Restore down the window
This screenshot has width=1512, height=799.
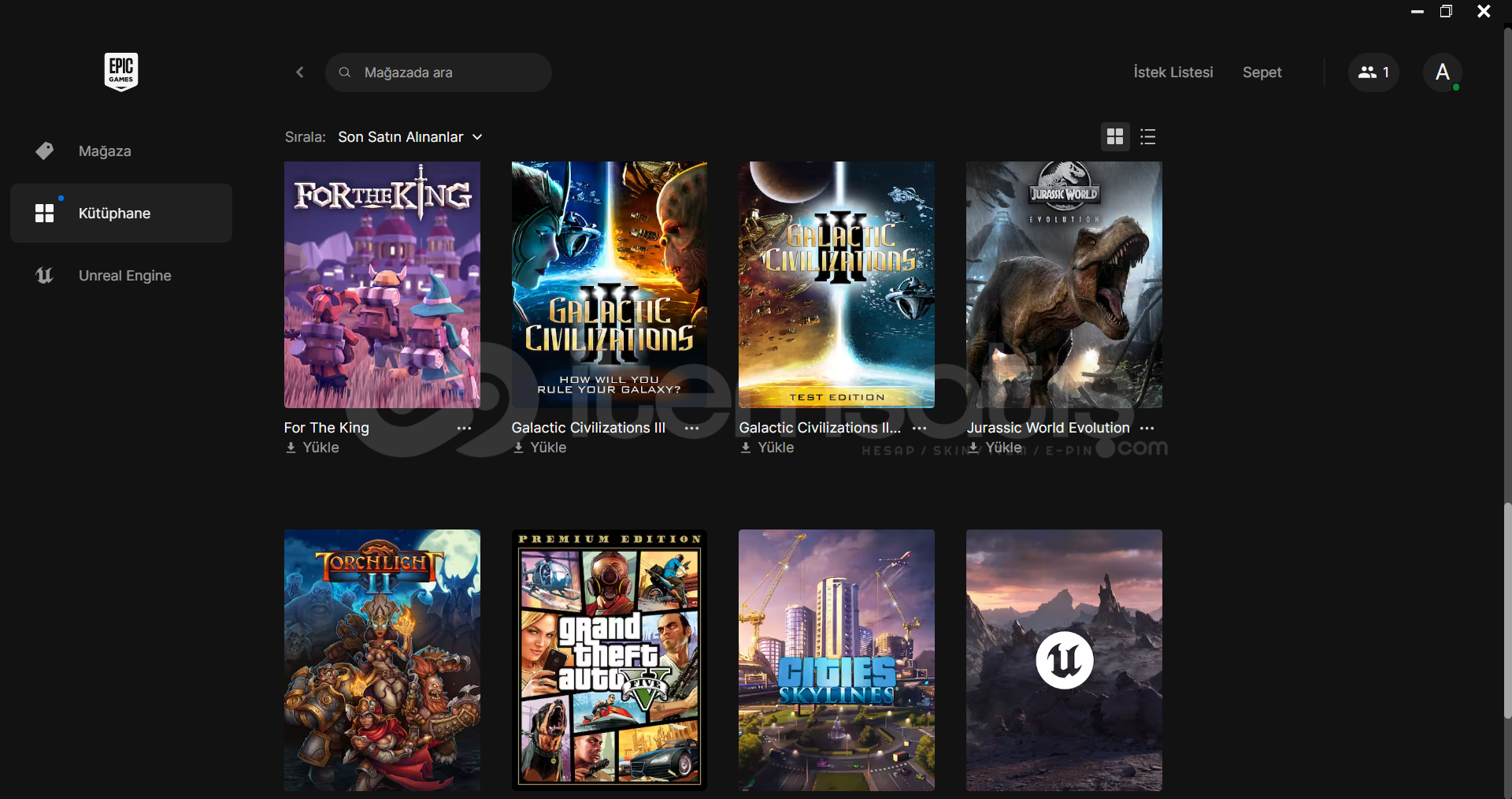click(1446, 11)
